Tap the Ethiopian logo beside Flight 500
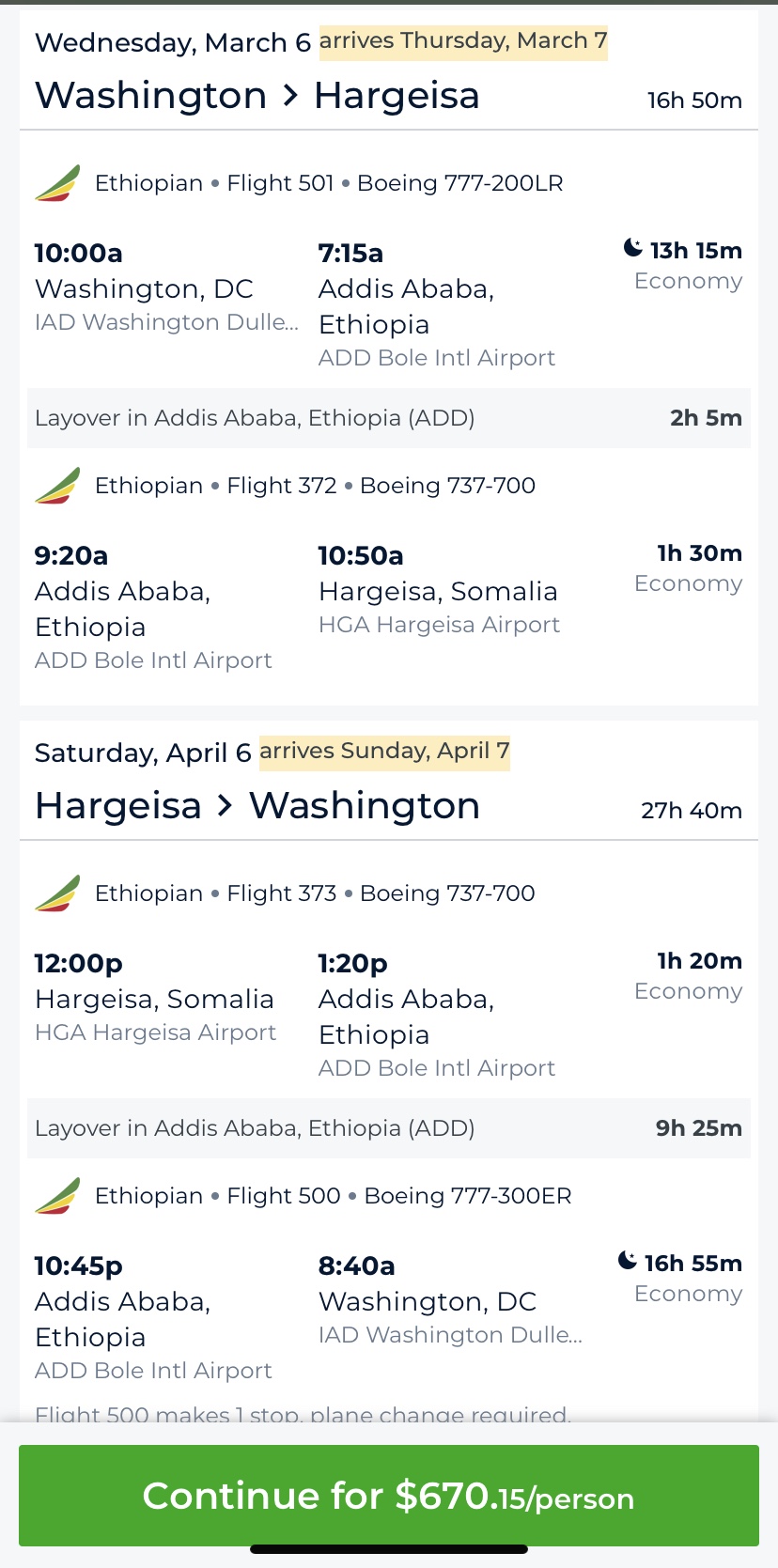Viewport: 778px width, 1568px height. point(57,1196)
